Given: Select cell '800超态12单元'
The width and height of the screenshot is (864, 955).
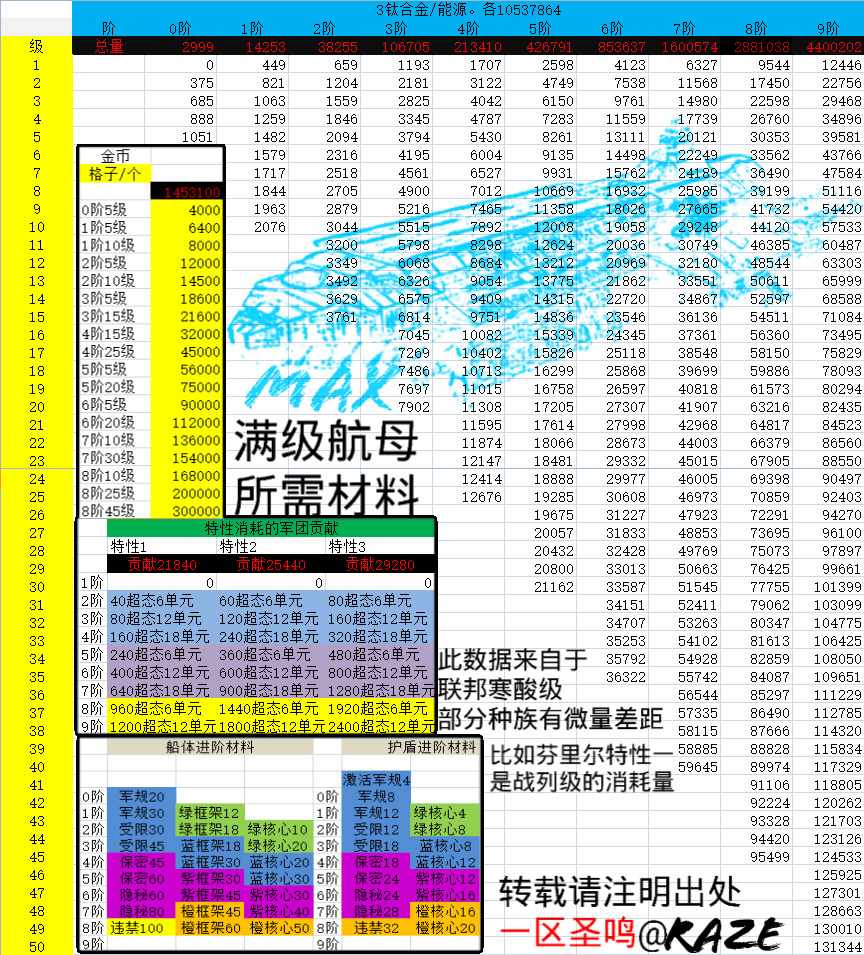Looking at the screenshot, I should click(x=380, y=672).
